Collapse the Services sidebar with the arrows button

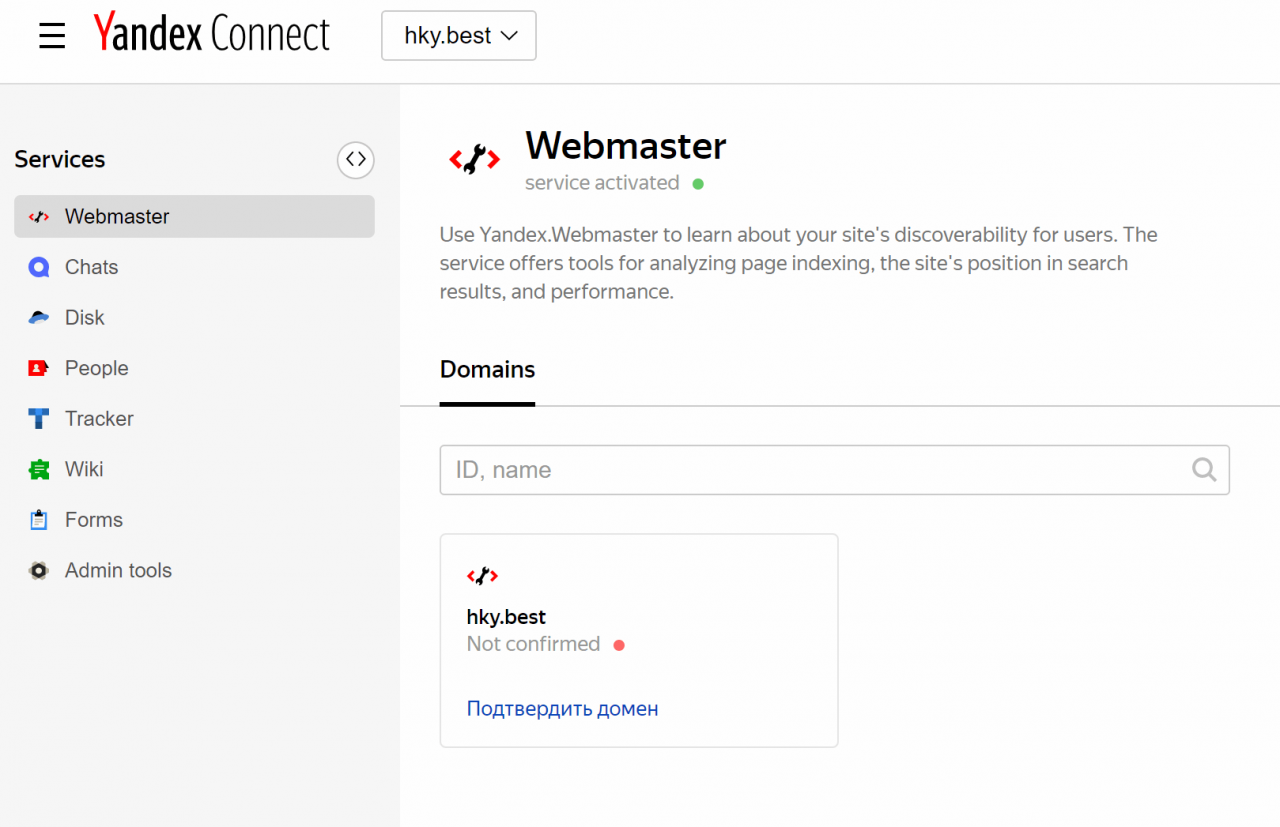click(356, 159)
